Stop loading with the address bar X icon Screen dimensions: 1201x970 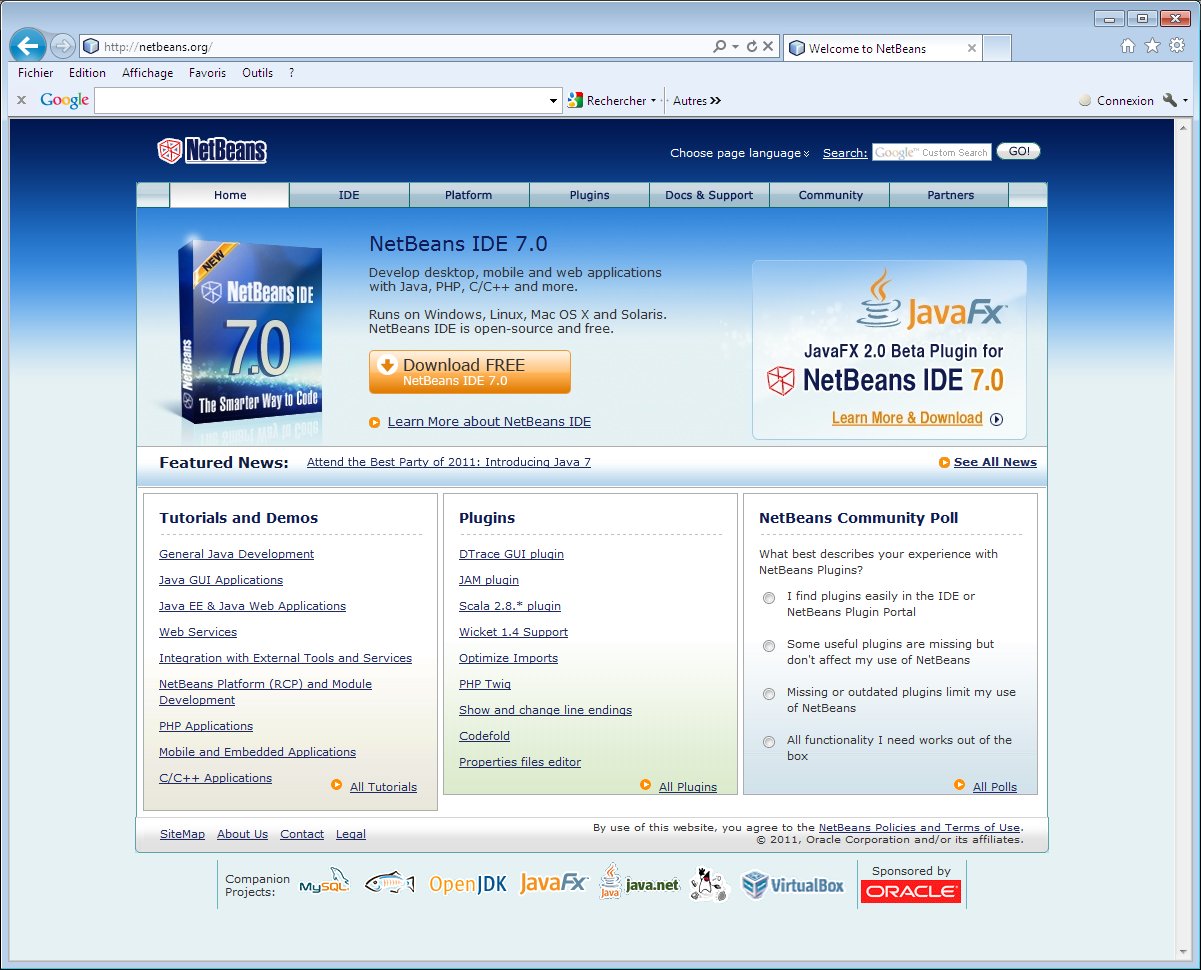(768, 47)
